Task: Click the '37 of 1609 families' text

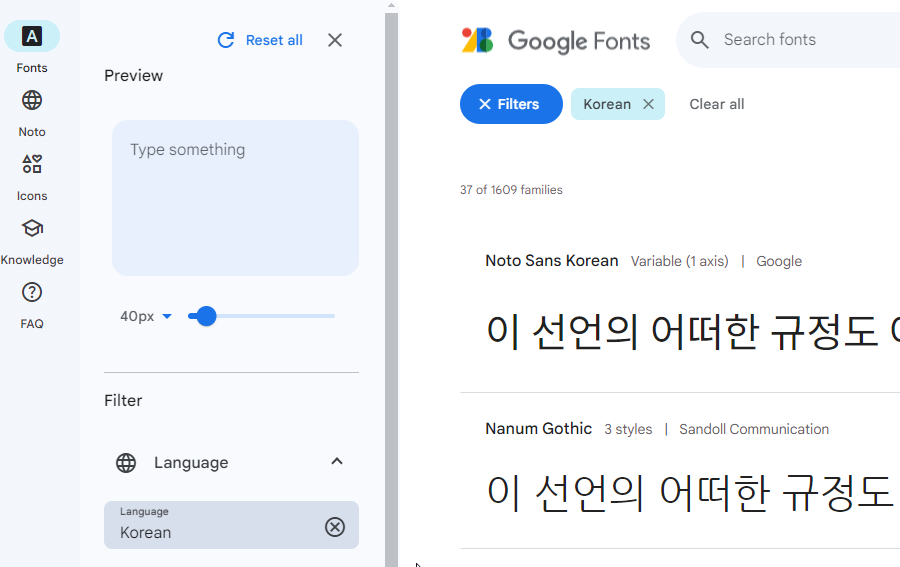Action: (x=511, y=190)
